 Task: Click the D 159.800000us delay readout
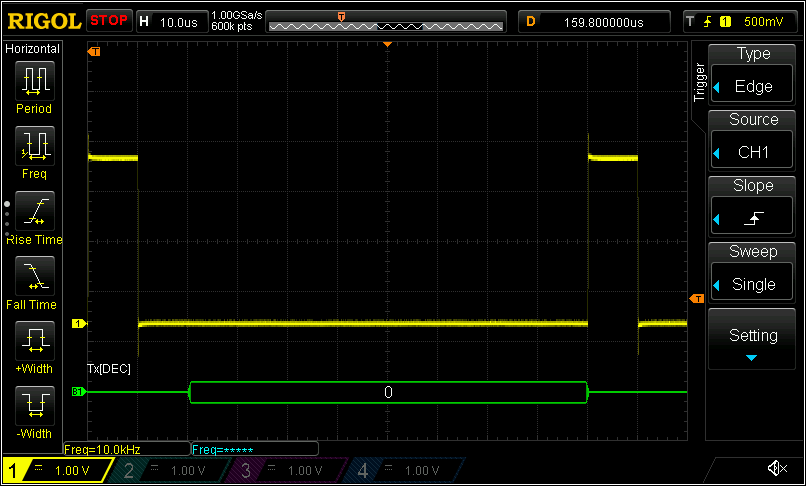[x=595, y=22]
